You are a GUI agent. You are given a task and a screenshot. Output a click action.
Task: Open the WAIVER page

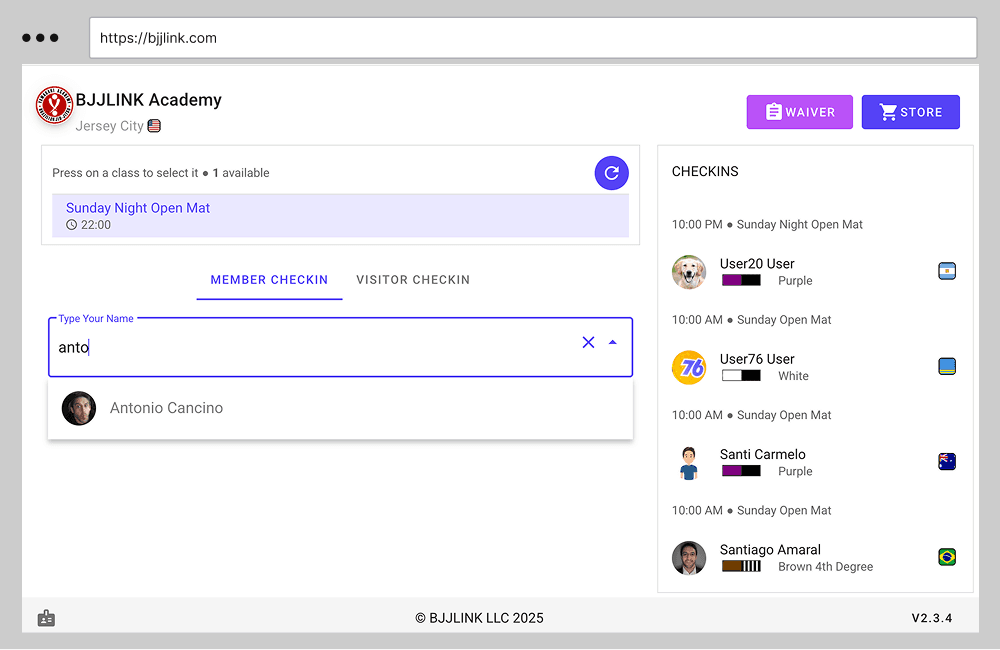click(799, 112)
